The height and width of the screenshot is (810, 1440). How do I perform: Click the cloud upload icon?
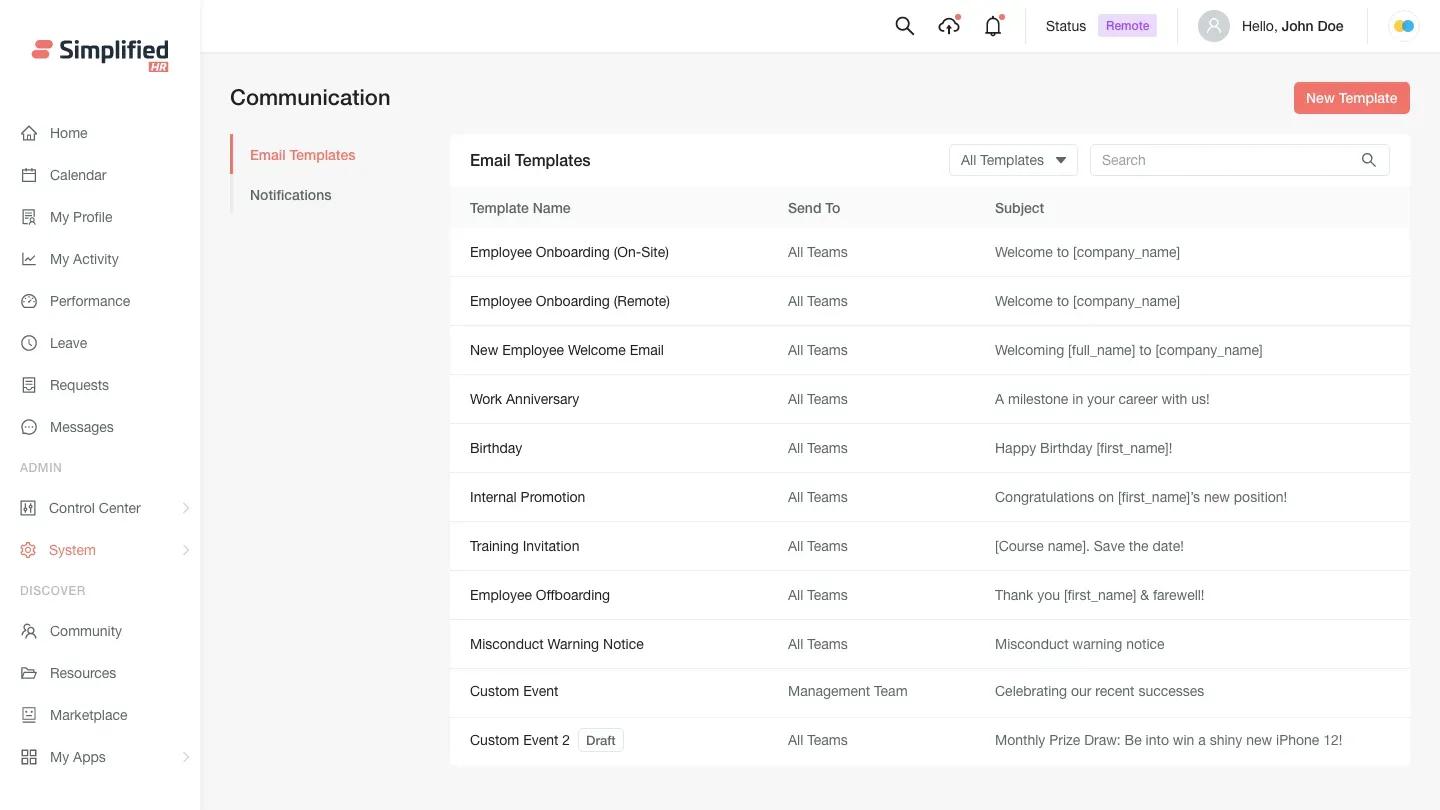pyautogui.click(x=949, y=26)
